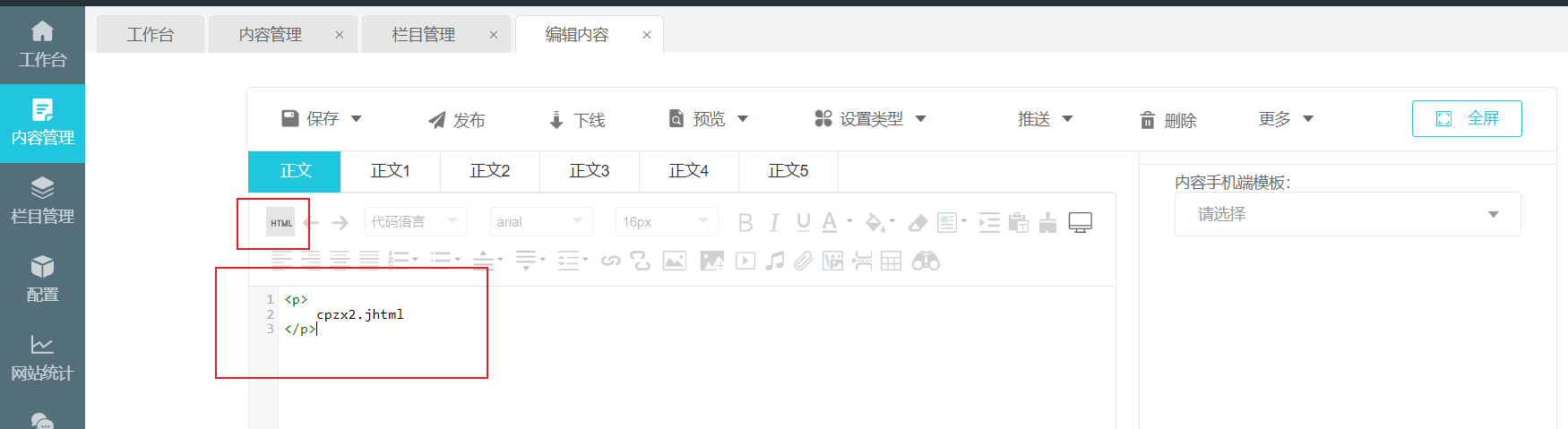1568x429 pixels.
Task: Toggle underline formatting
Action: pos(804,222)
